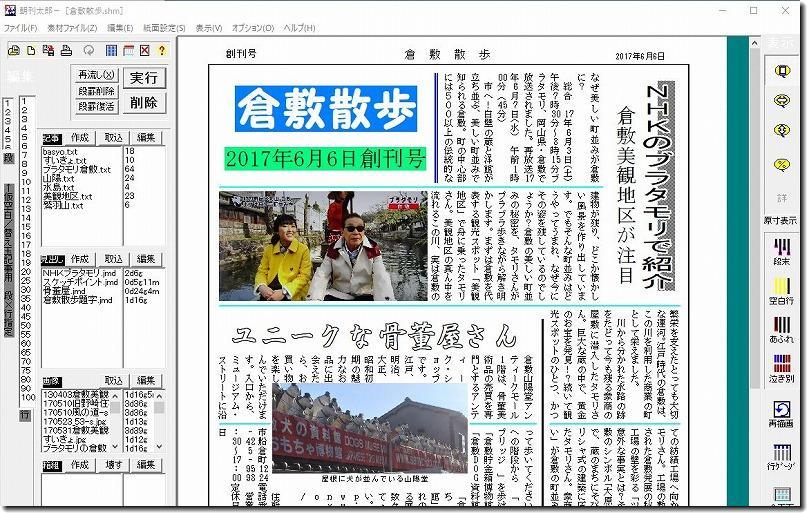Click the copy documents toolbar icon
The image size is (807, 513).
(48, 50)
